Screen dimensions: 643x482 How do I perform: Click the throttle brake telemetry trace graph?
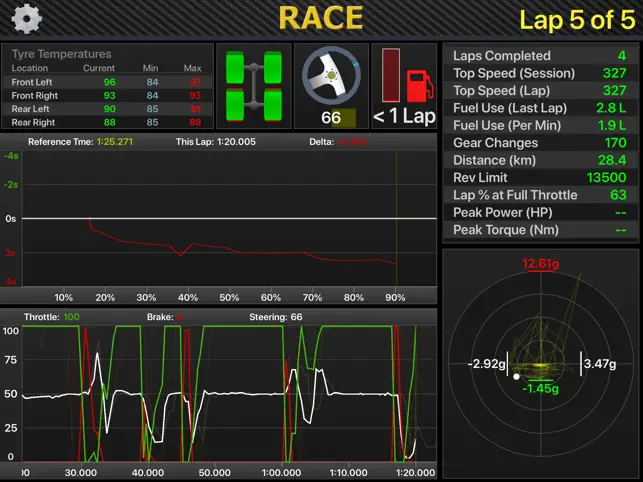click(x=229, y=394)
